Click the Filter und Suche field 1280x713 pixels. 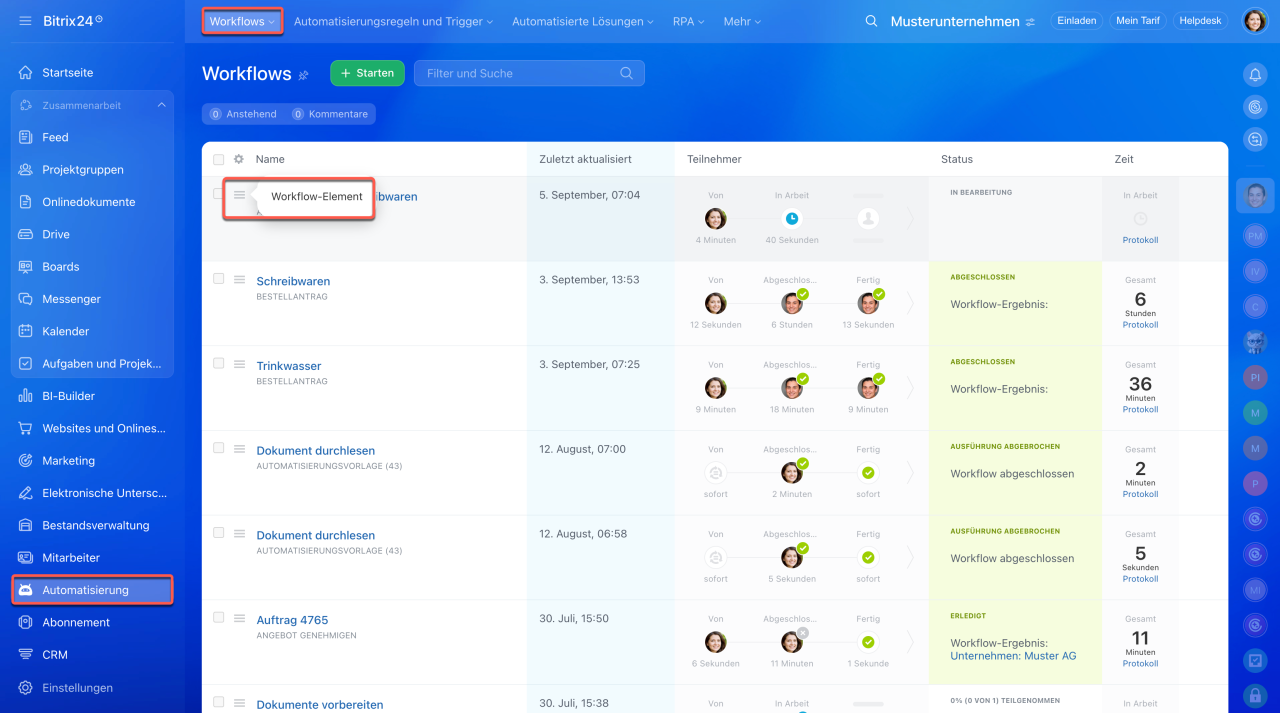(x=529, y=73)
